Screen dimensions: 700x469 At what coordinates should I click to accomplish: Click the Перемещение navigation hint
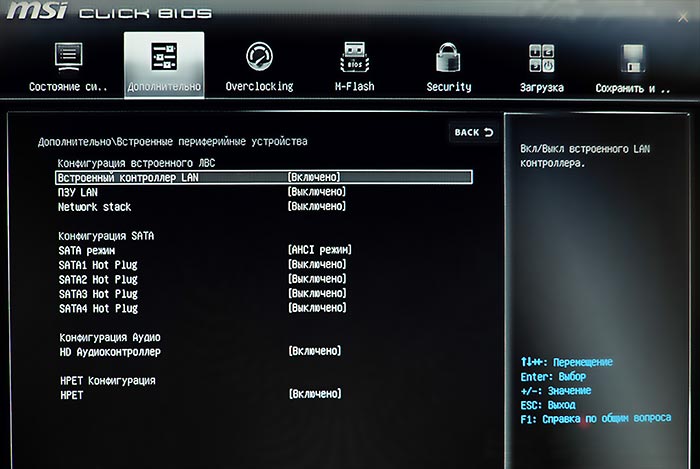click(567, 362)
